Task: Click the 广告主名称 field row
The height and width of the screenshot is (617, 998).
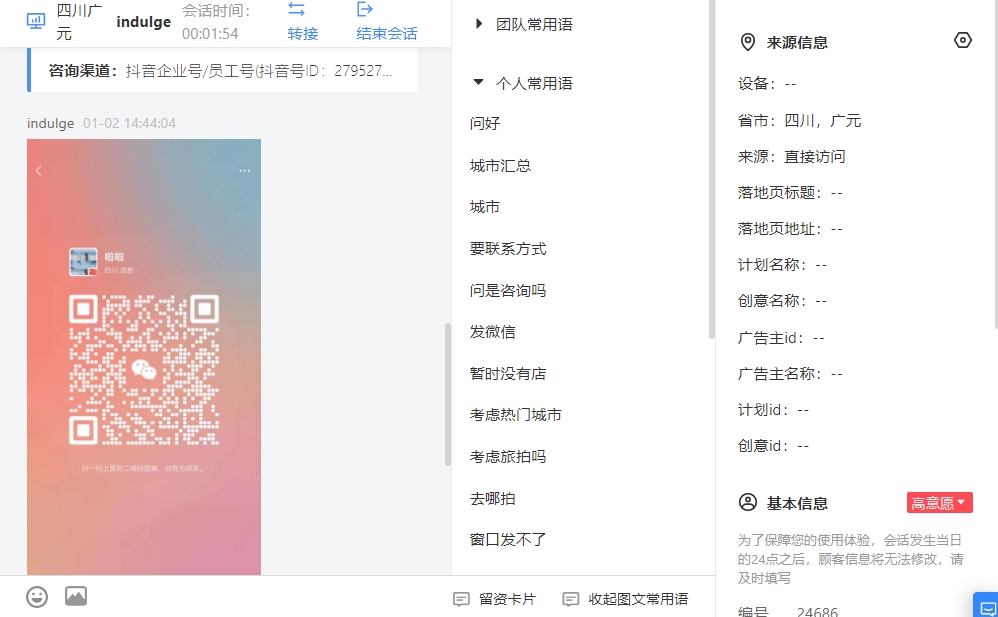Action: 790,374
